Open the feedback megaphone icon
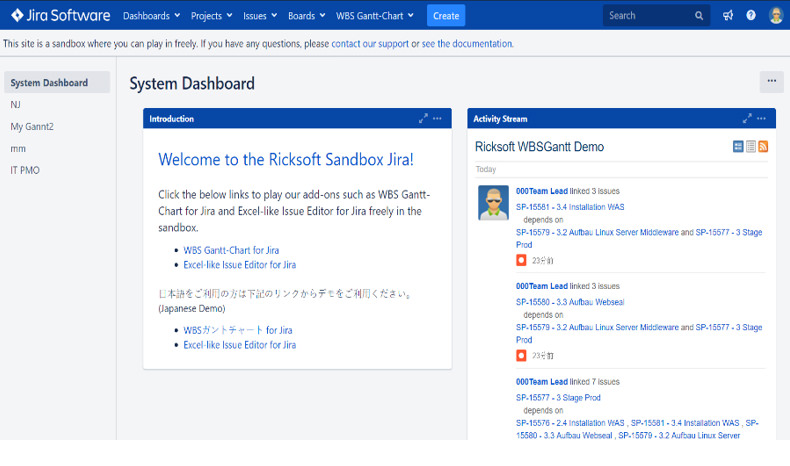Image resolution: width=790 pixels, height=466 pixels. (x=727, y=16)
